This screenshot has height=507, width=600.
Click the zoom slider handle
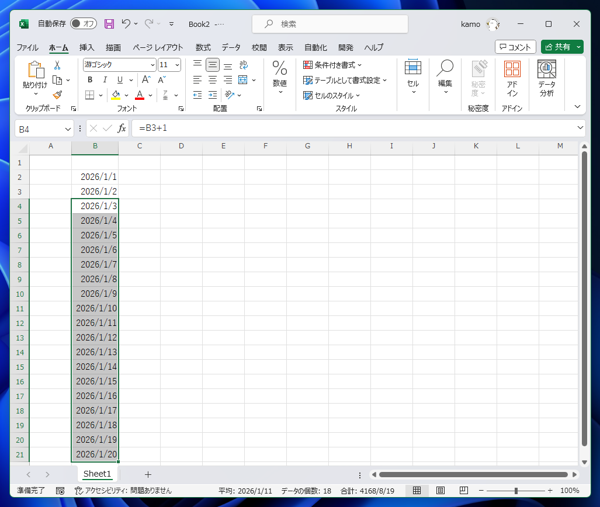(516, 491)
